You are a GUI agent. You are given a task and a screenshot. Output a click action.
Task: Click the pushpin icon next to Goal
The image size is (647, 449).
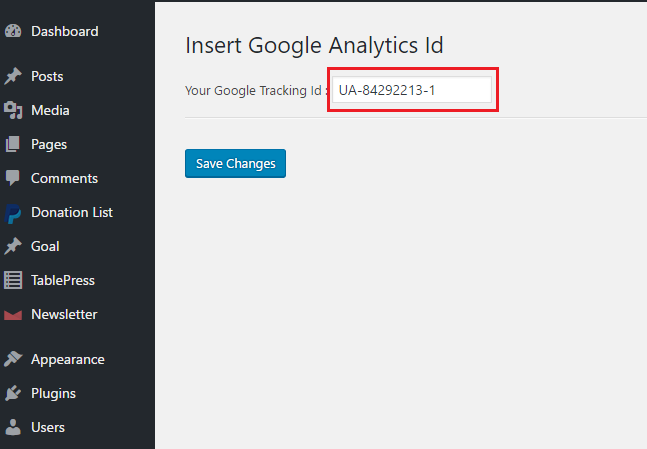click(x=13, y=246)
